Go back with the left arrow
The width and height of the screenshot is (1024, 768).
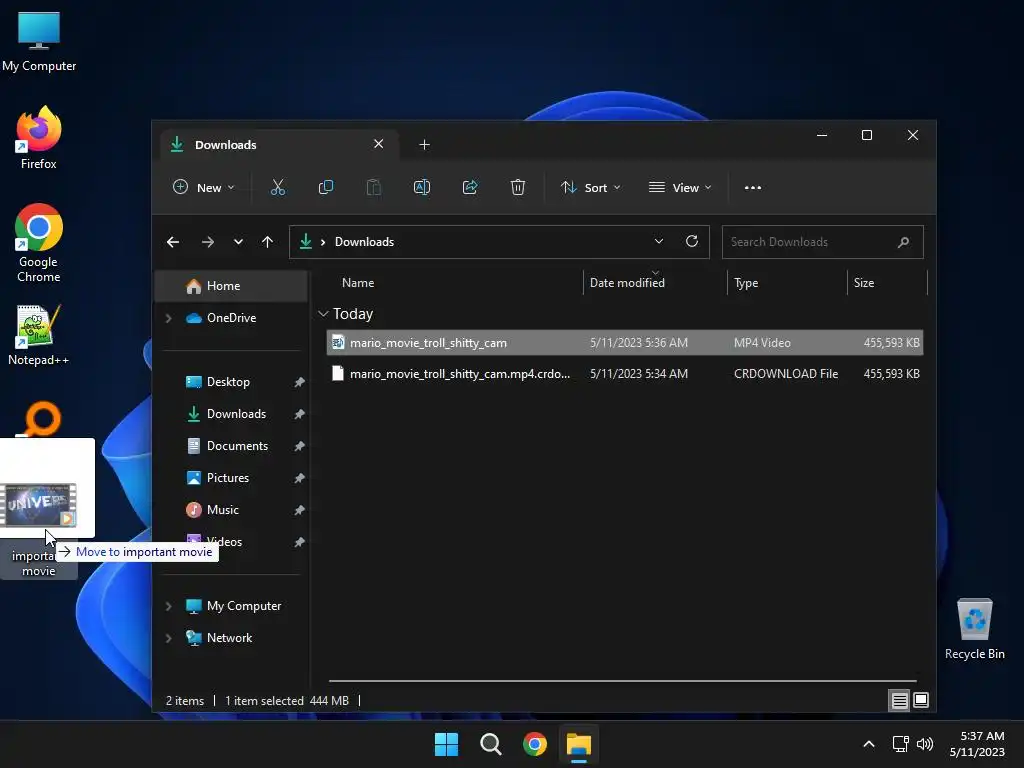[172, 242]
